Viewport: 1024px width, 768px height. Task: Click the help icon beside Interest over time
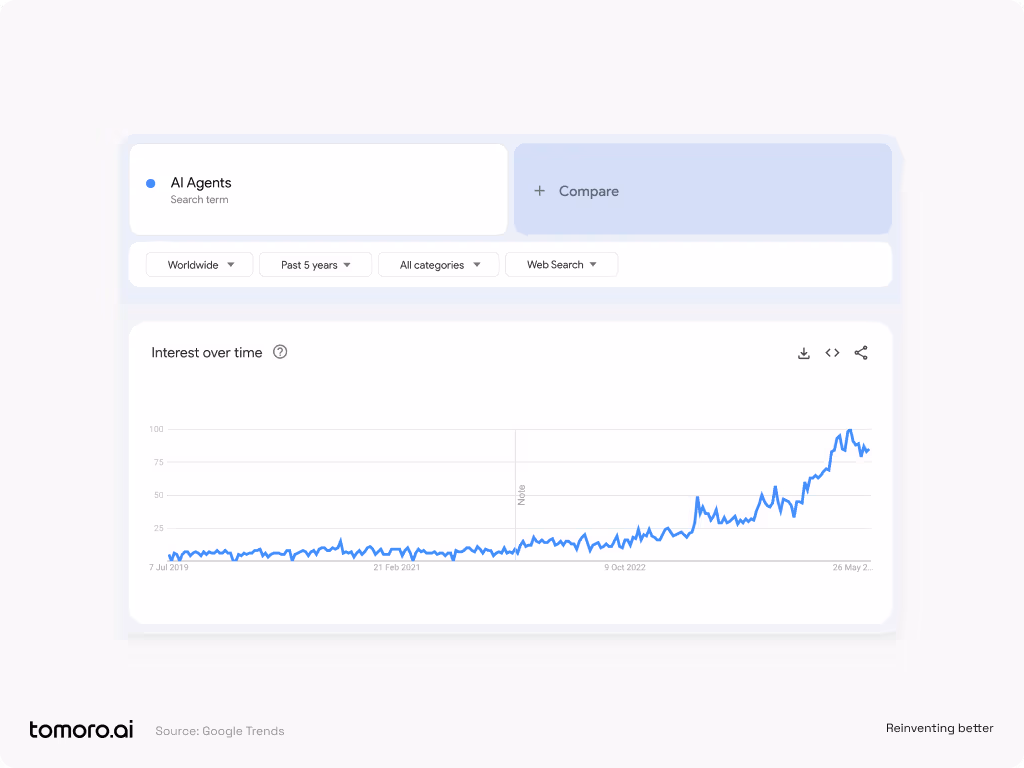[280, 352]
